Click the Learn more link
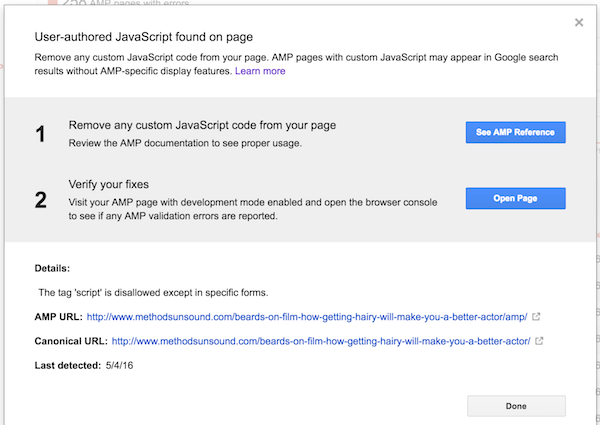Screen dimensions: 600x425 [x=260, y=71]
